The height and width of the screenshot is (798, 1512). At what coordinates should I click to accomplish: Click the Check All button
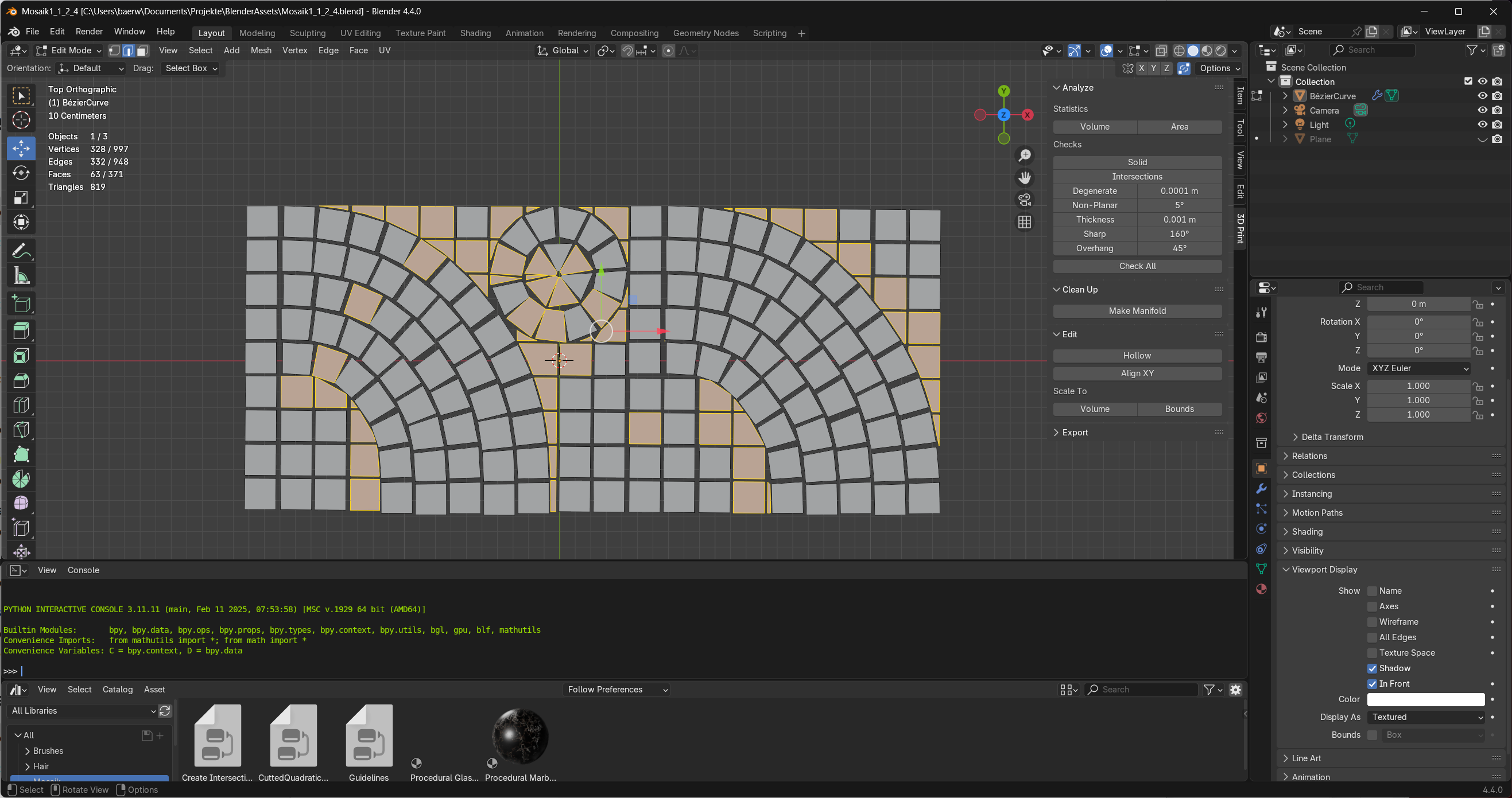1137,266
